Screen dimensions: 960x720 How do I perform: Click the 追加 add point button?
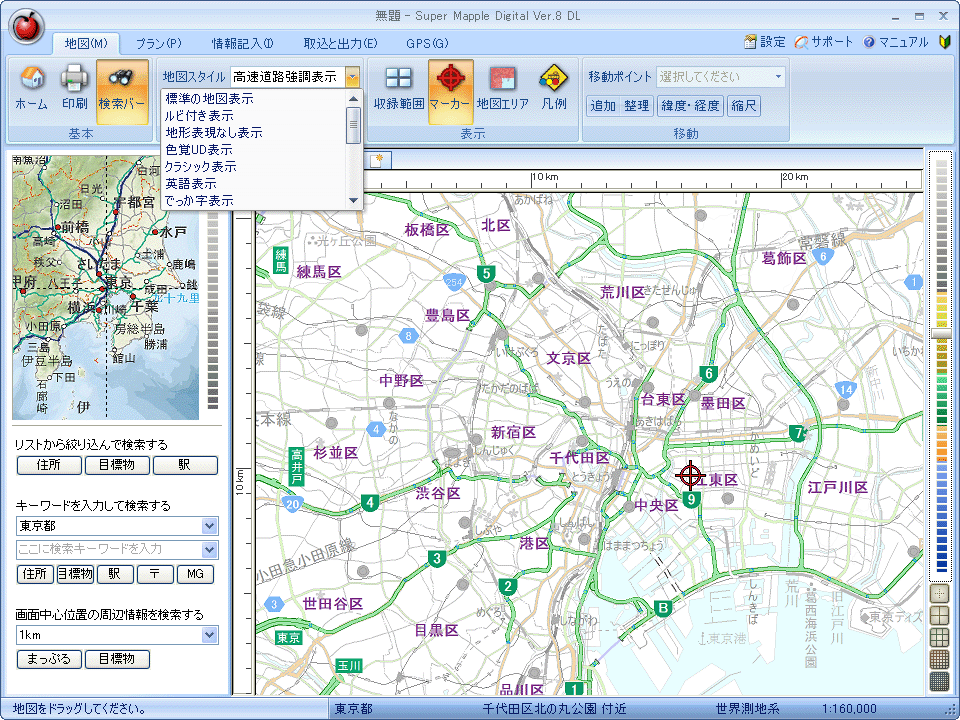(603, 106)
